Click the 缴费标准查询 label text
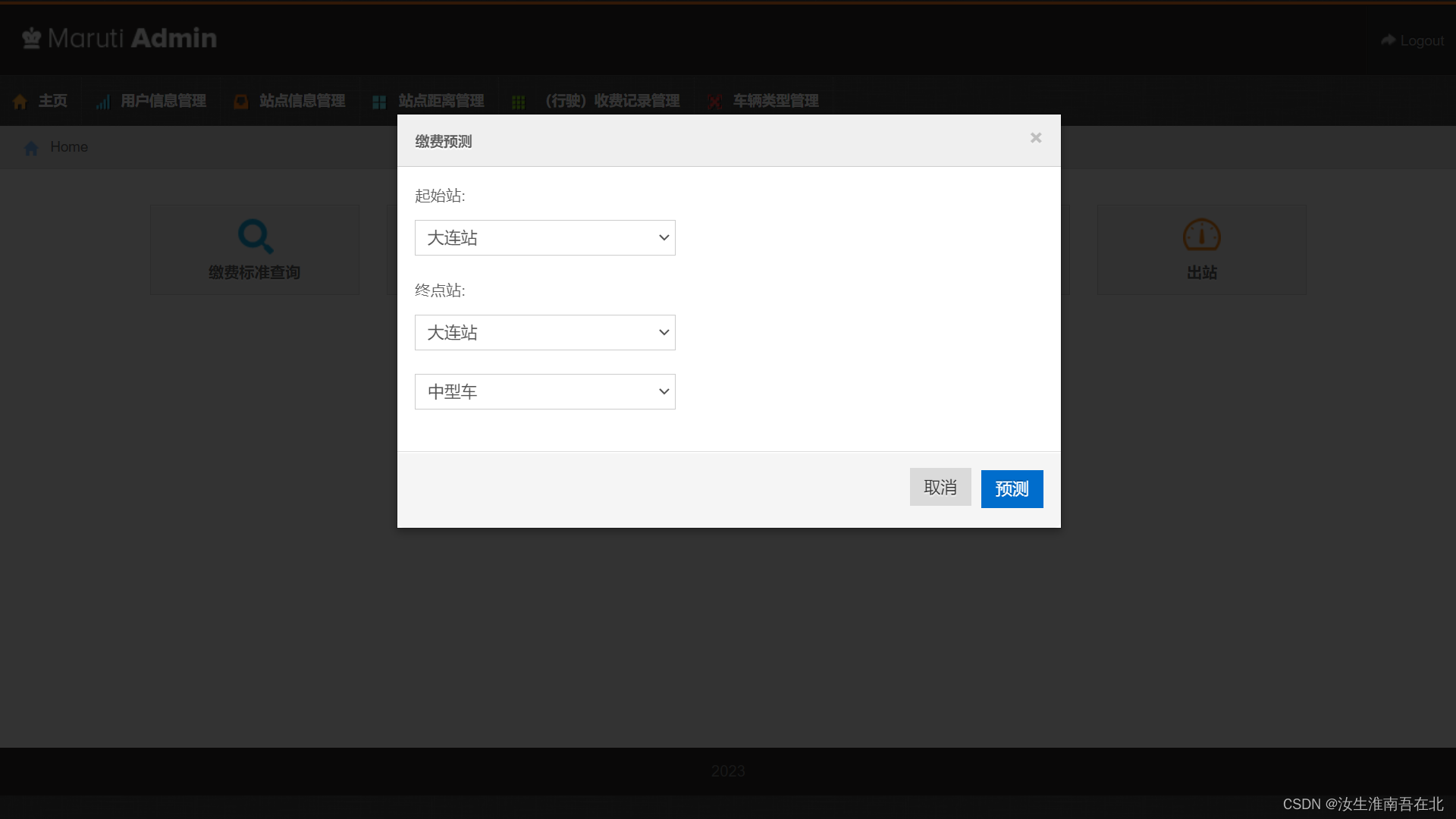The height and width of the screenshot is (819, 1456). (x=255, y=272)
